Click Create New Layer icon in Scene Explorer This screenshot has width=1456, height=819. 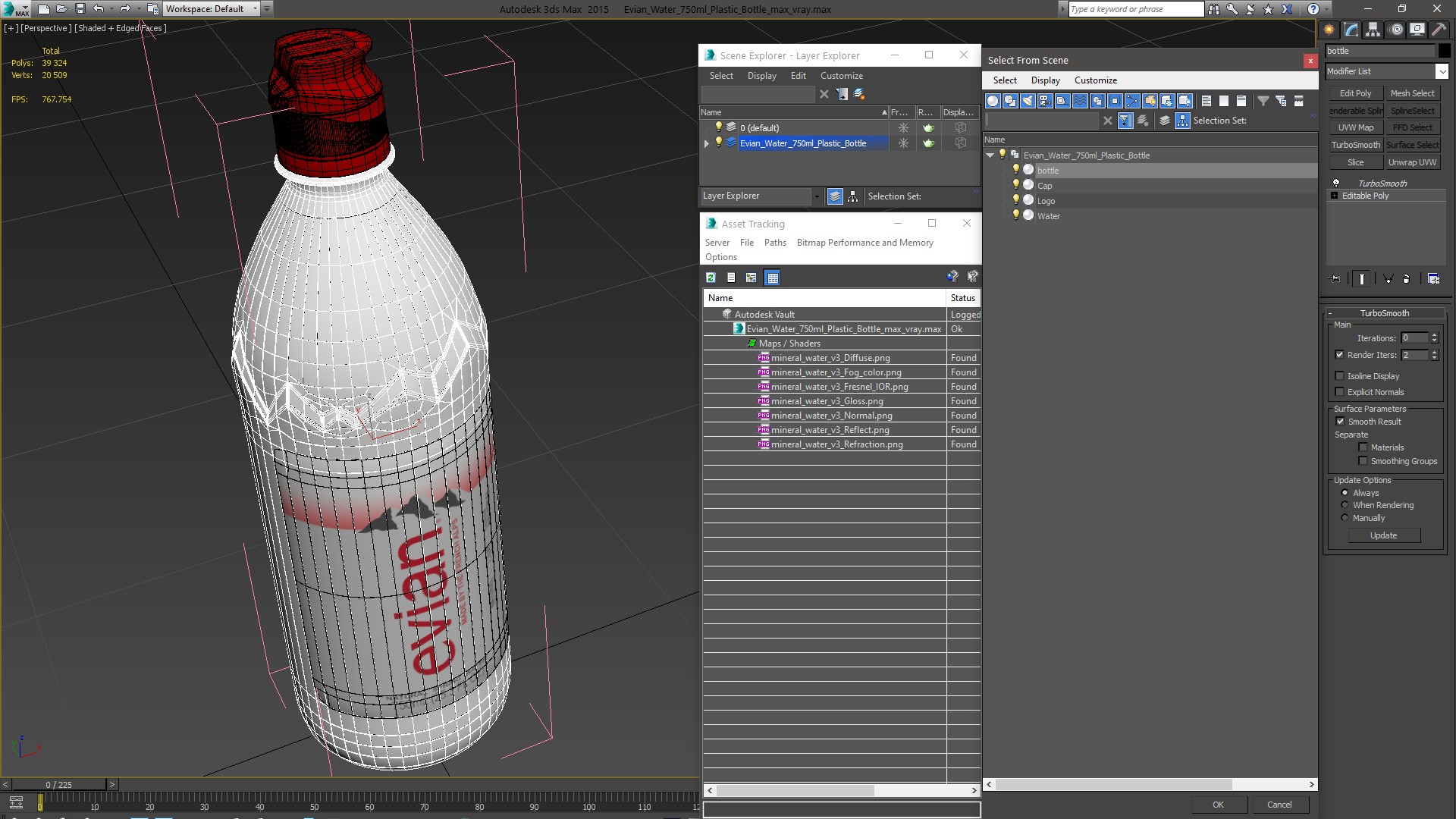pos(859,94)
